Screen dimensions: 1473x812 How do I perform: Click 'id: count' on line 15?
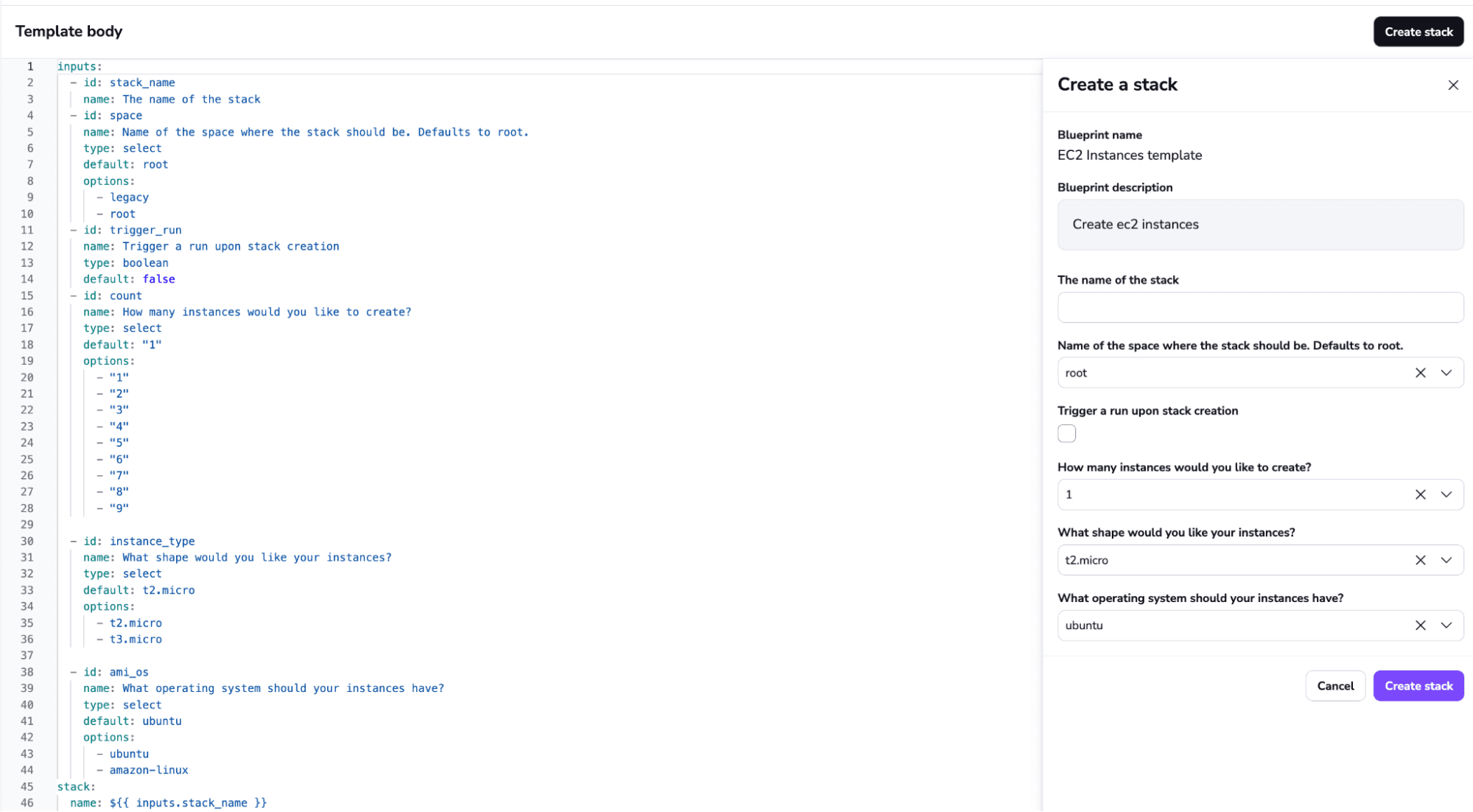pos(113,295)
